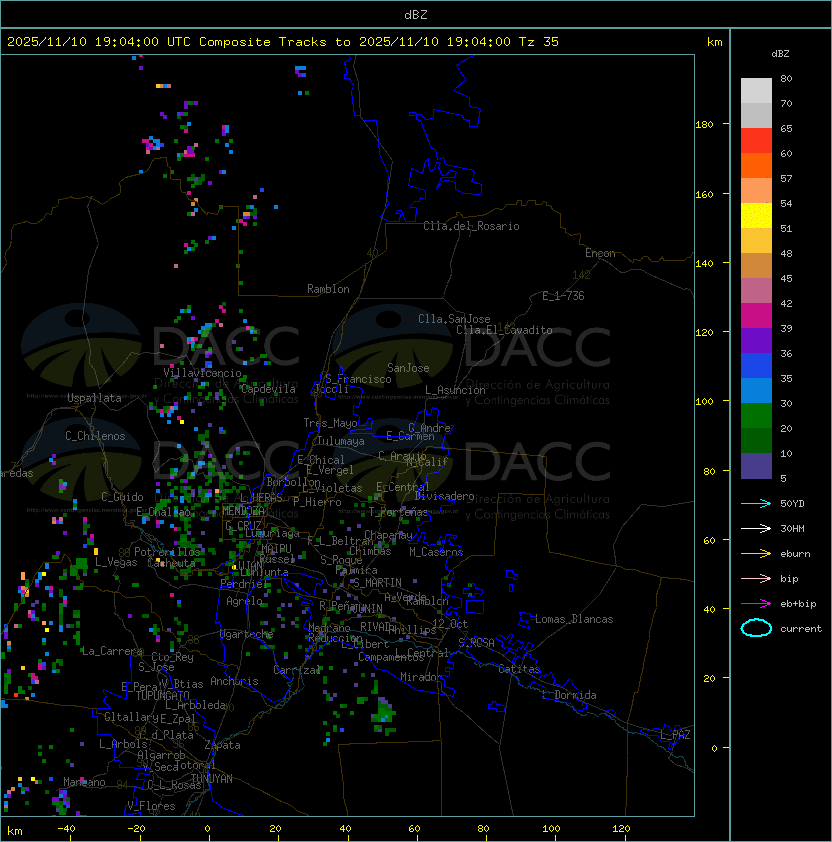Click the 'Lomas_Blancas' map label
Viewport: 832px width, 842px height.
pyautogui.click(x=574, y=619)
